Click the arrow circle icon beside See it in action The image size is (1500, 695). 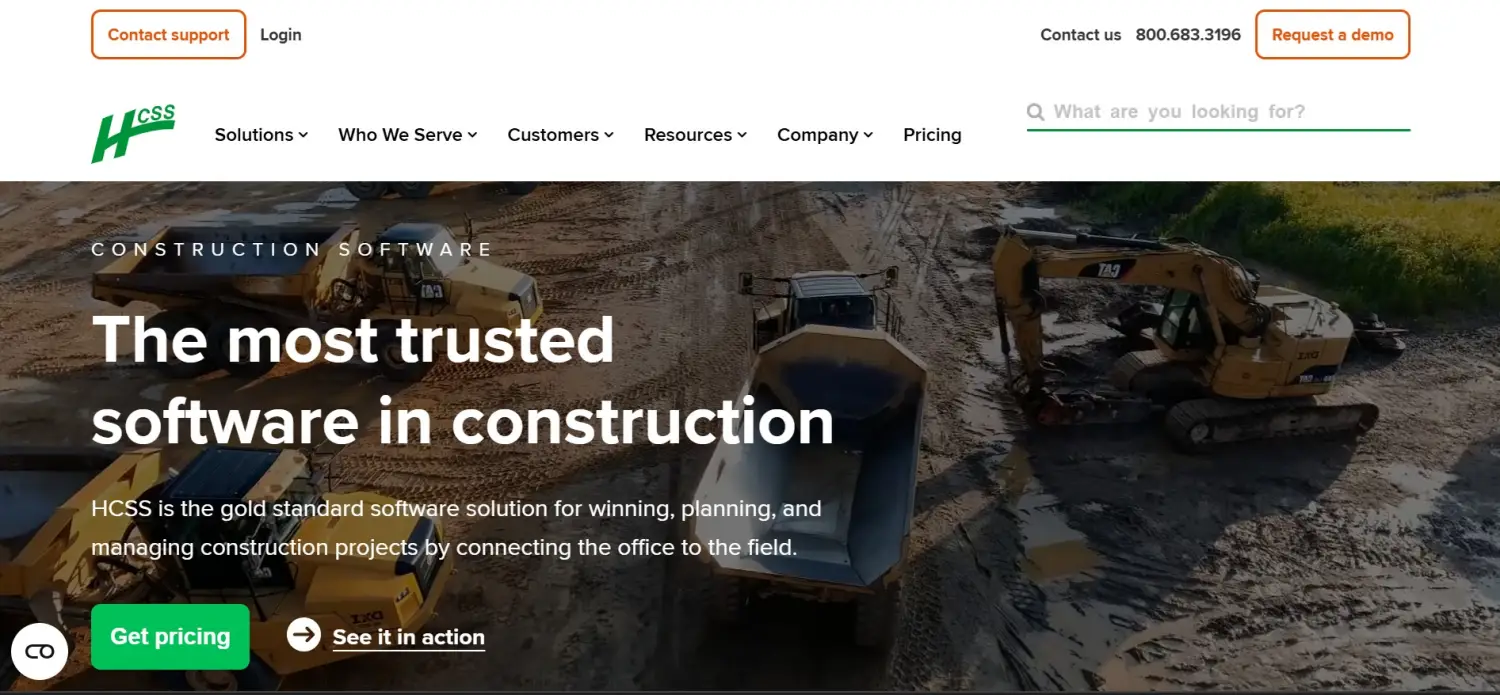point(304,634)
